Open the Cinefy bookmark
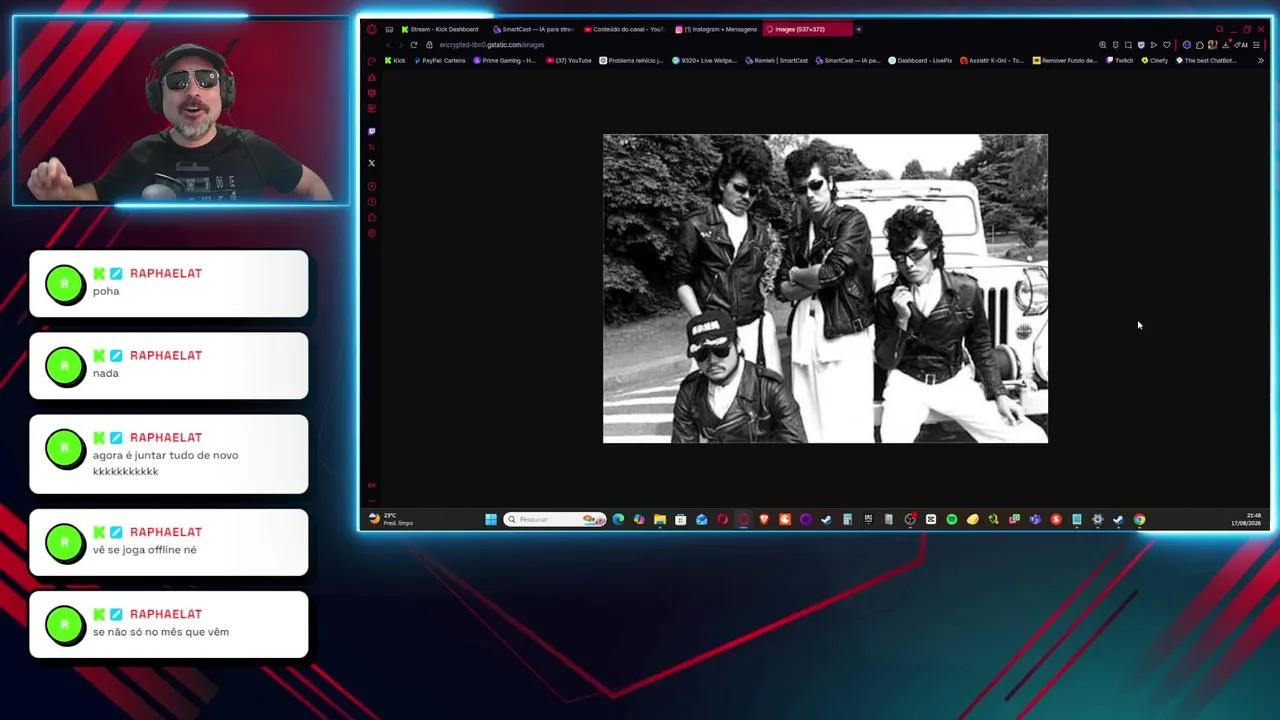The width and height of the screenshot is (1280, 720). [1155, 61]
